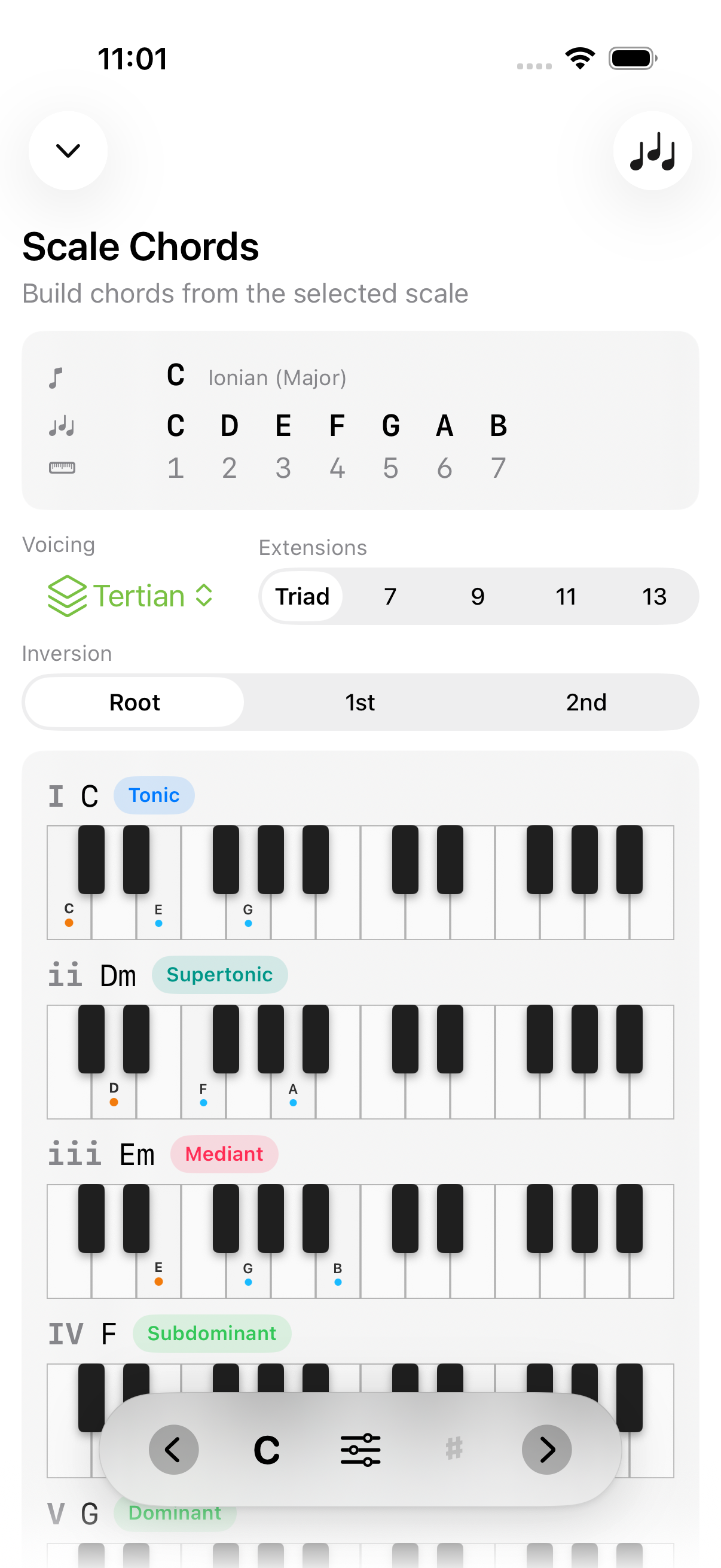Tap the Tonic badge next to chord C
The width and height of the screenshot is (721, 1568).
[x=153, y=795]
